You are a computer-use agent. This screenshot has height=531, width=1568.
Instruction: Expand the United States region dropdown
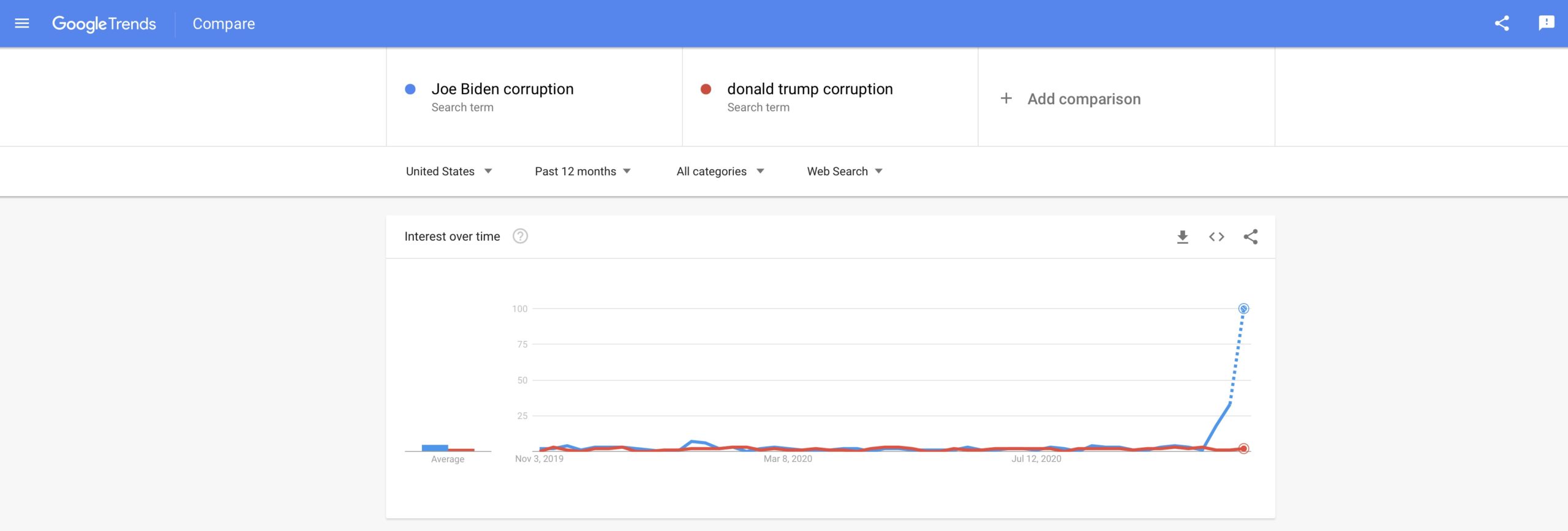[x=449, y=171]
